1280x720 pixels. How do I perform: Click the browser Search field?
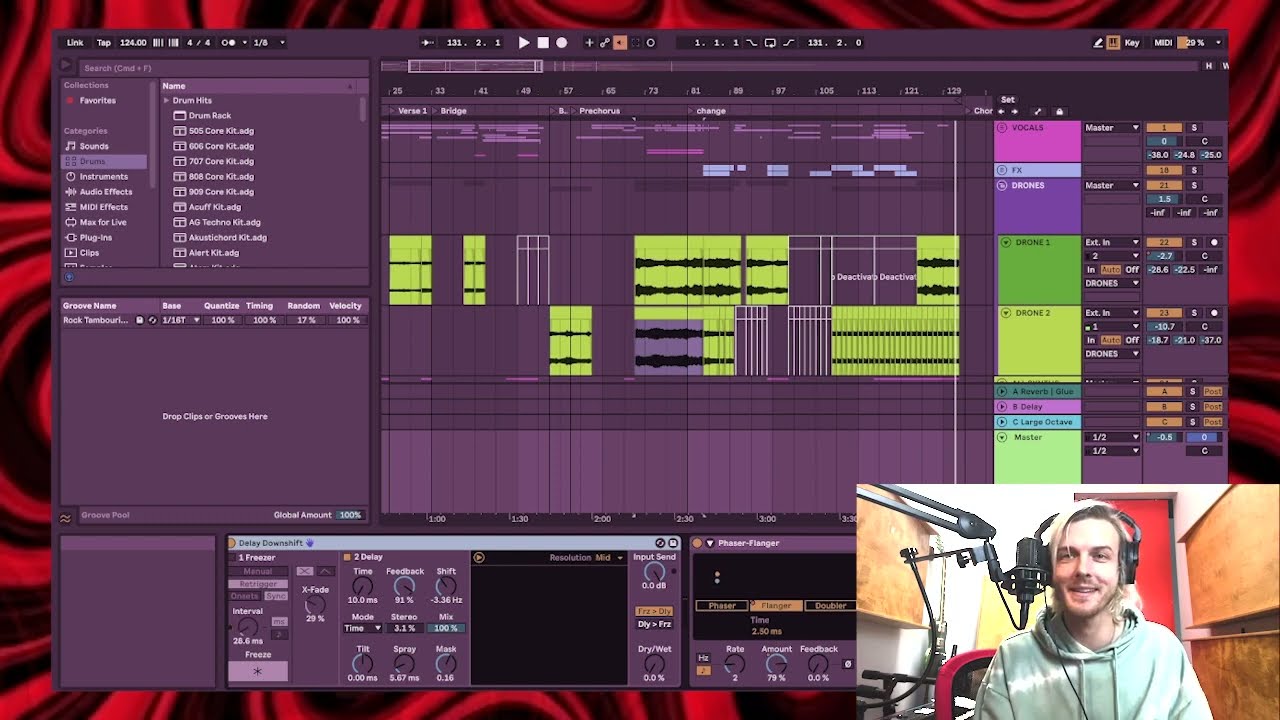tap(222, 68)
